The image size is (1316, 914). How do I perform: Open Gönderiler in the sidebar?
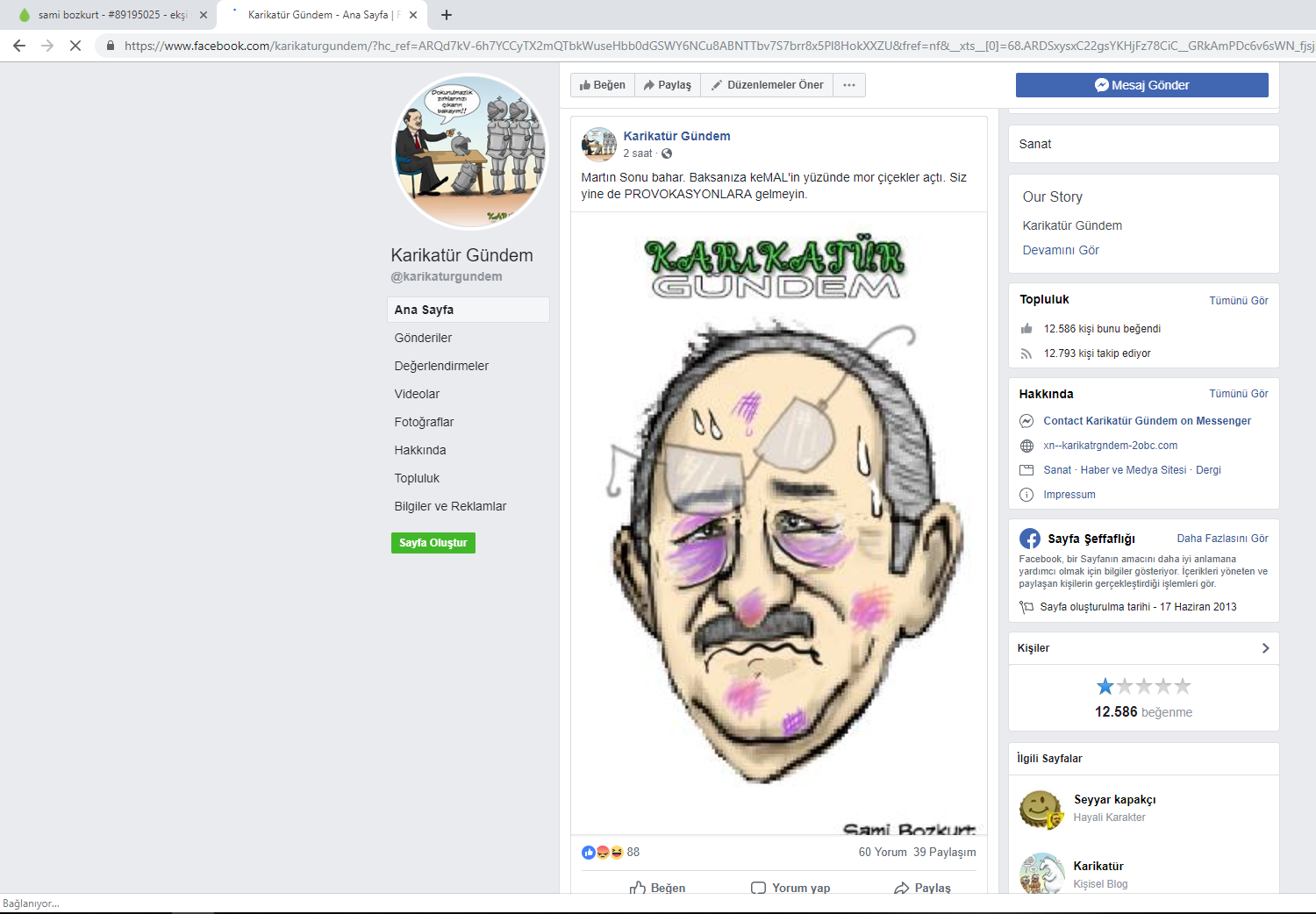[x=423, y=338]
